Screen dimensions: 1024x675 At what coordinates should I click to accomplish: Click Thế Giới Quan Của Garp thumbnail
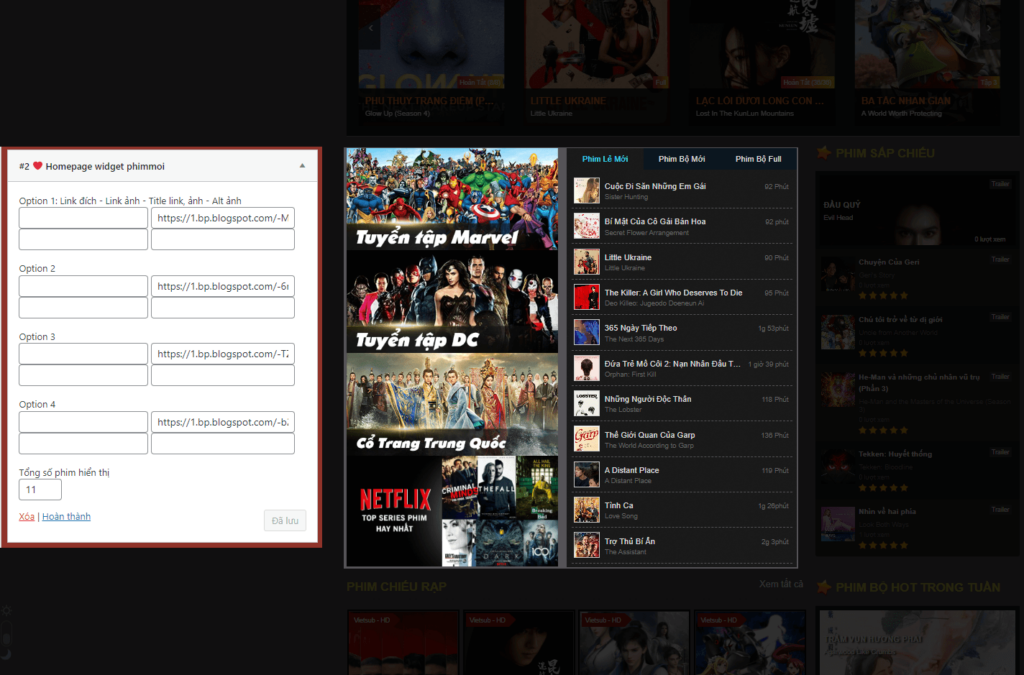pos(586,439)
